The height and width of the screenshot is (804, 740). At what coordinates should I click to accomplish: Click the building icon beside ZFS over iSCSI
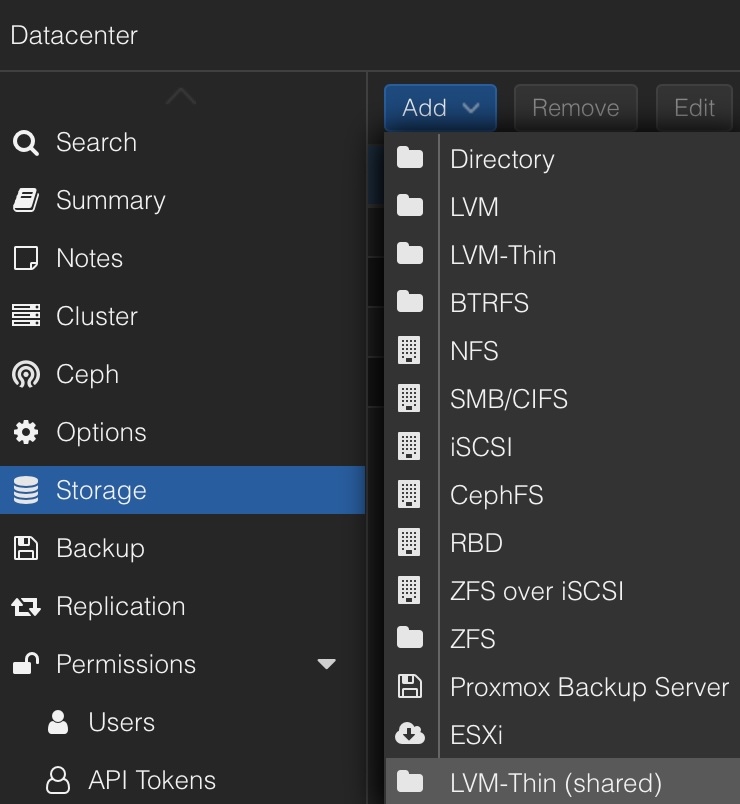[409, 590]
